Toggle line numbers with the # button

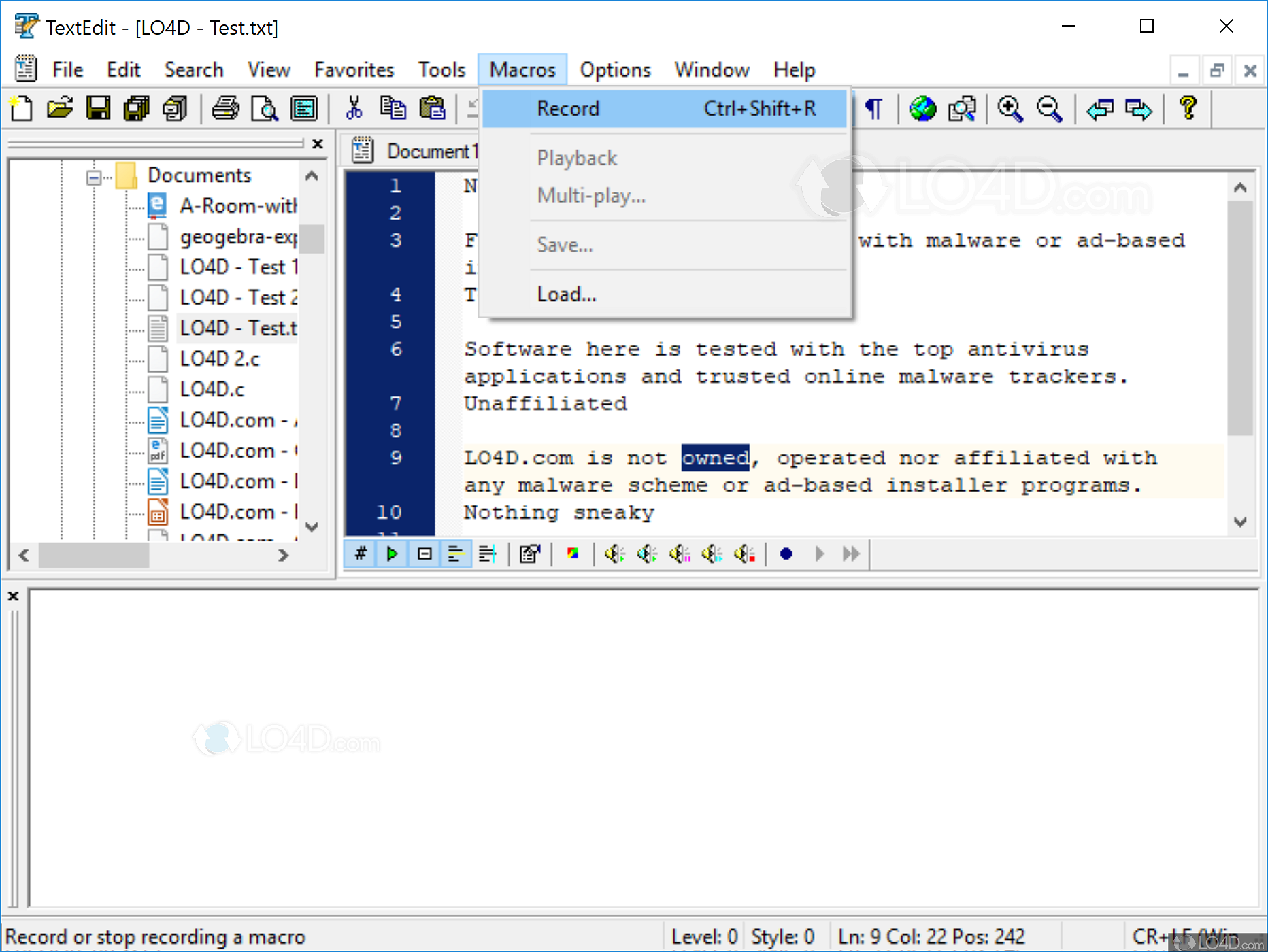(360, 554)
